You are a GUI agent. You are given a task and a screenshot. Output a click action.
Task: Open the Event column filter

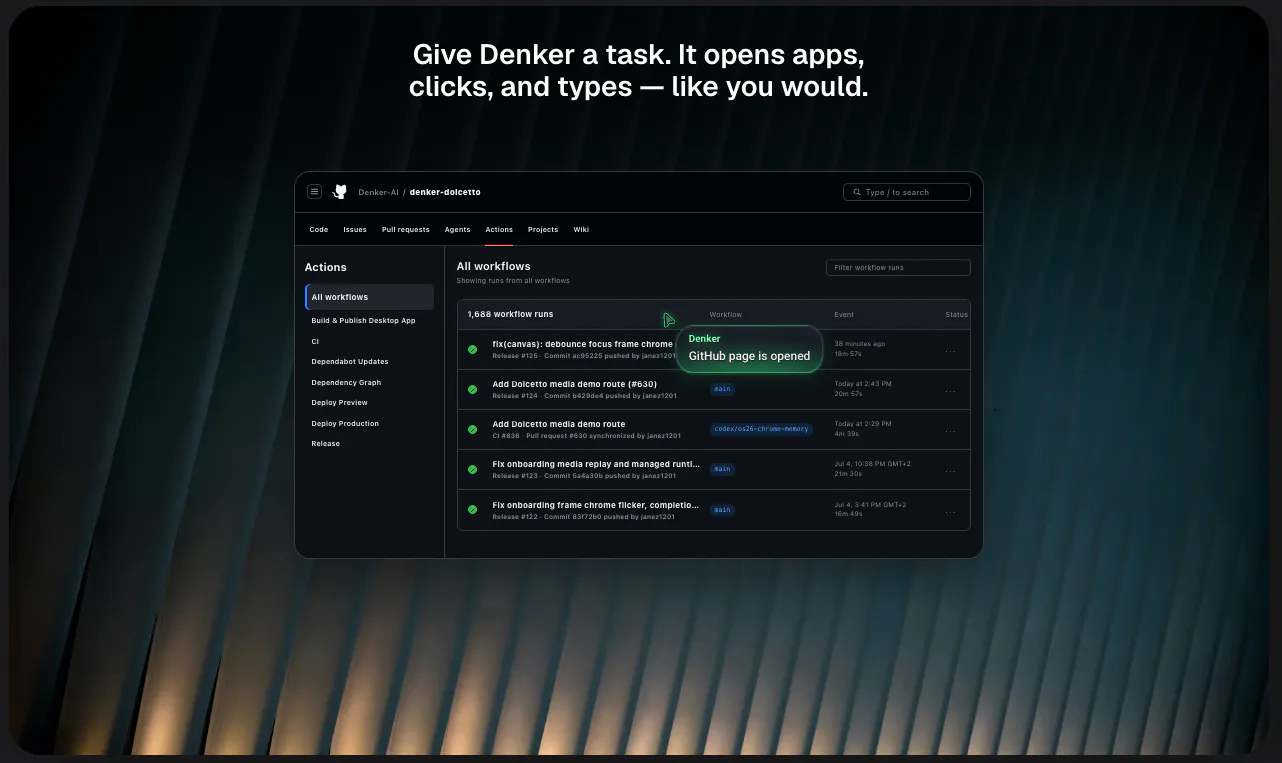click(844, 315)
